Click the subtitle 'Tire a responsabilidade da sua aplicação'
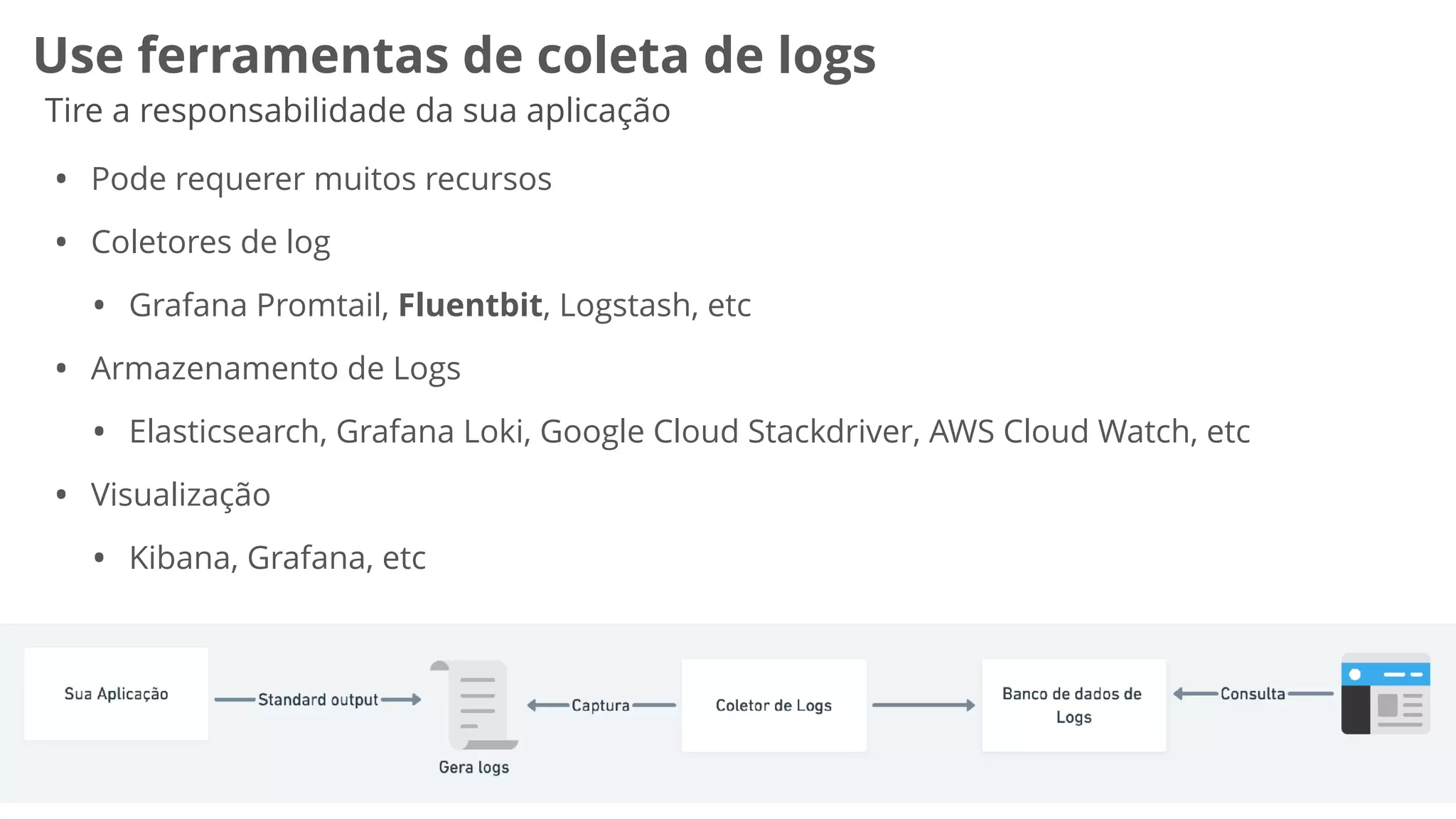The width and height of the screenshot is (1456, 819). [358, 111]
